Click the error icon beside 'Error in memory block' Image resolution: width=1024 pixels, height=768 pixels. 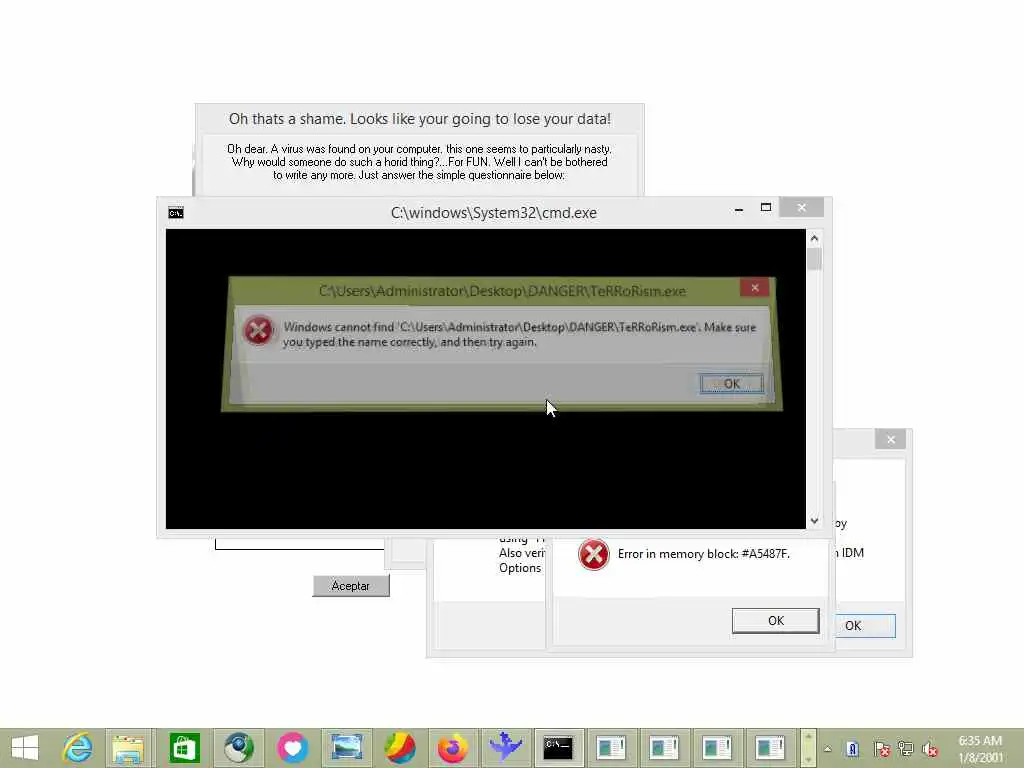(x=594, y=554)
